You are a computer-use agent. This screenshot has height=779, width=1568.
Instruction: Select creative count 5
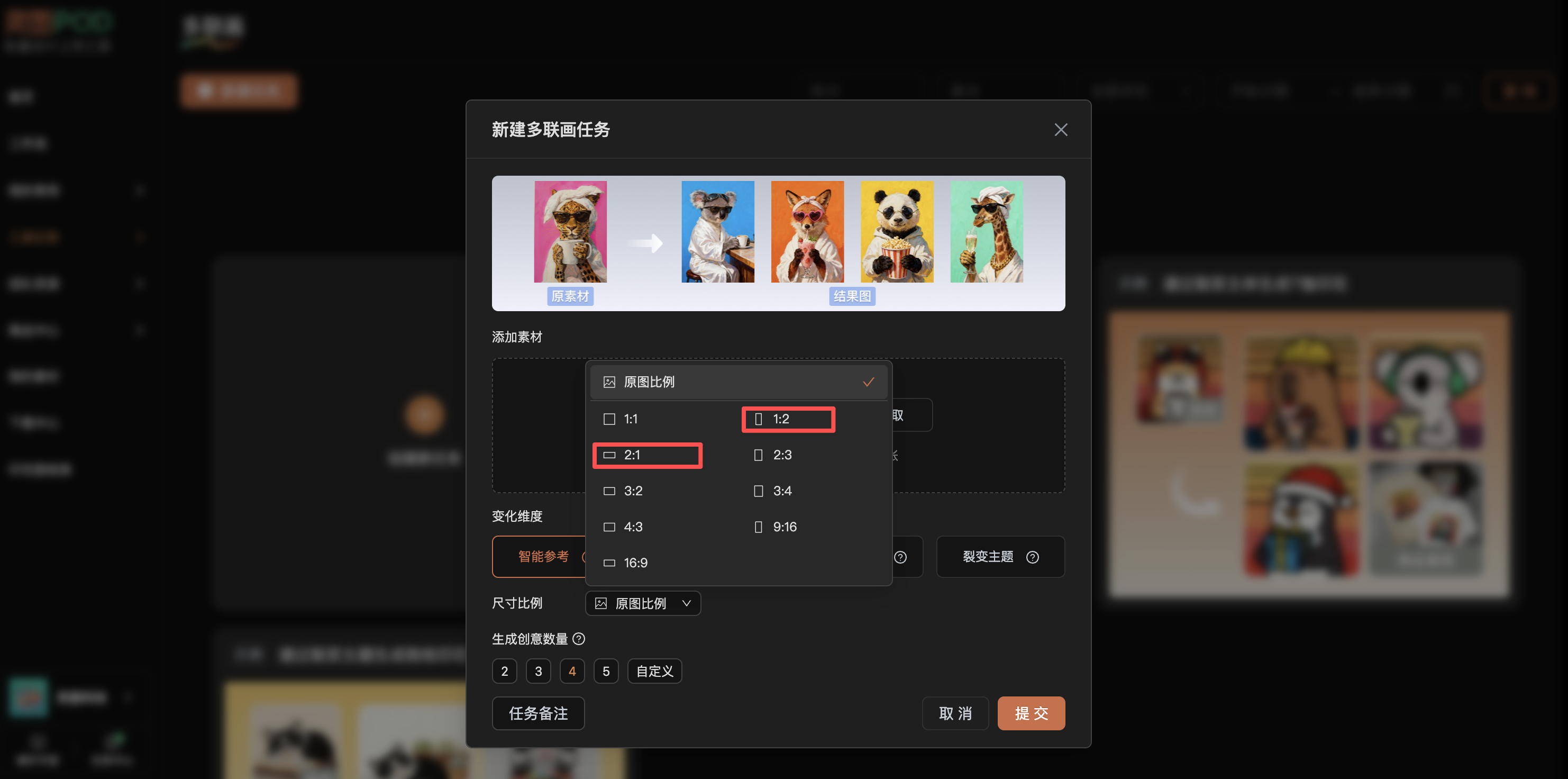(606, 671)
